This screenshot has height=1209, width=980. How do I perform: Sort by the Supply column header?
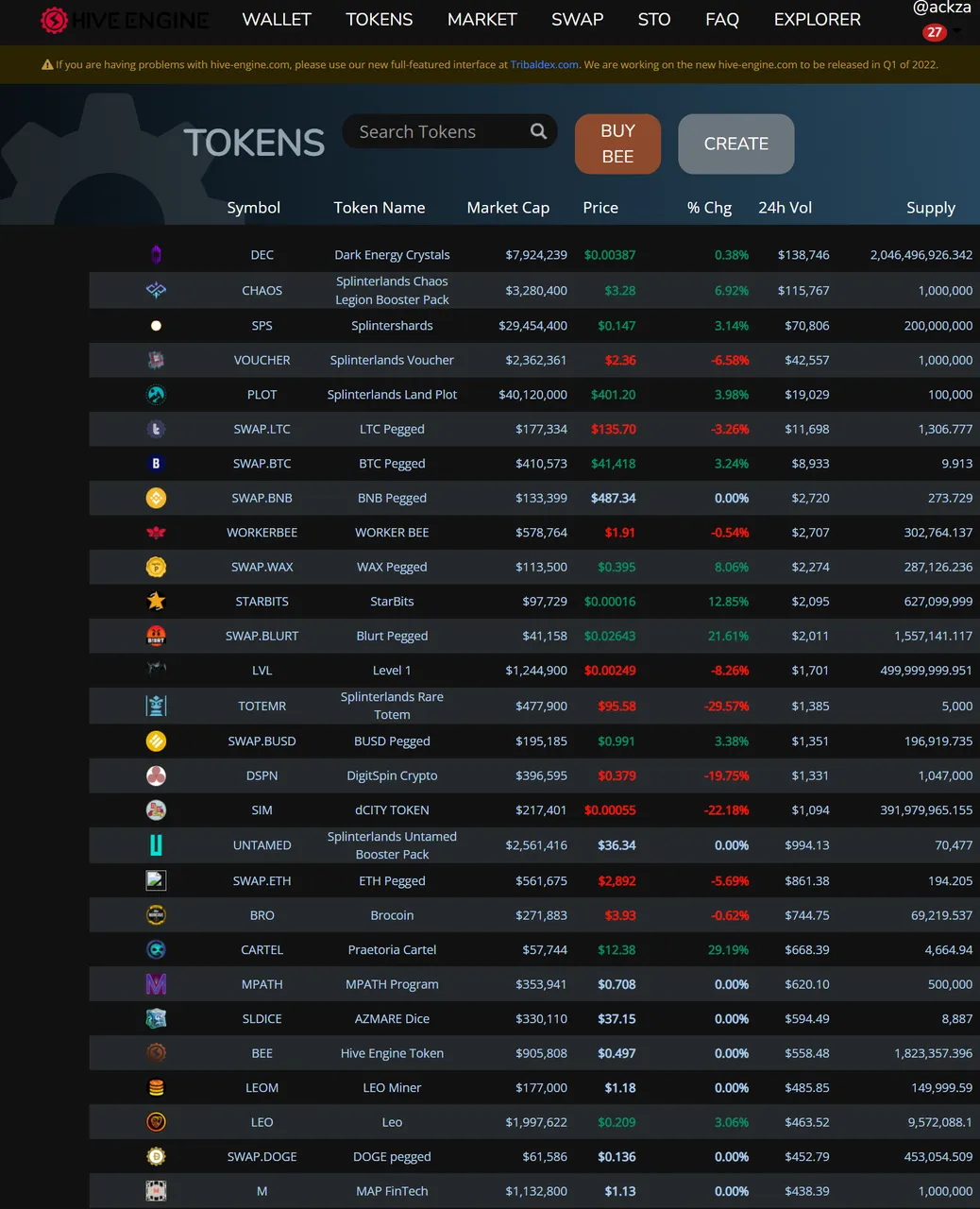(931, 208)
